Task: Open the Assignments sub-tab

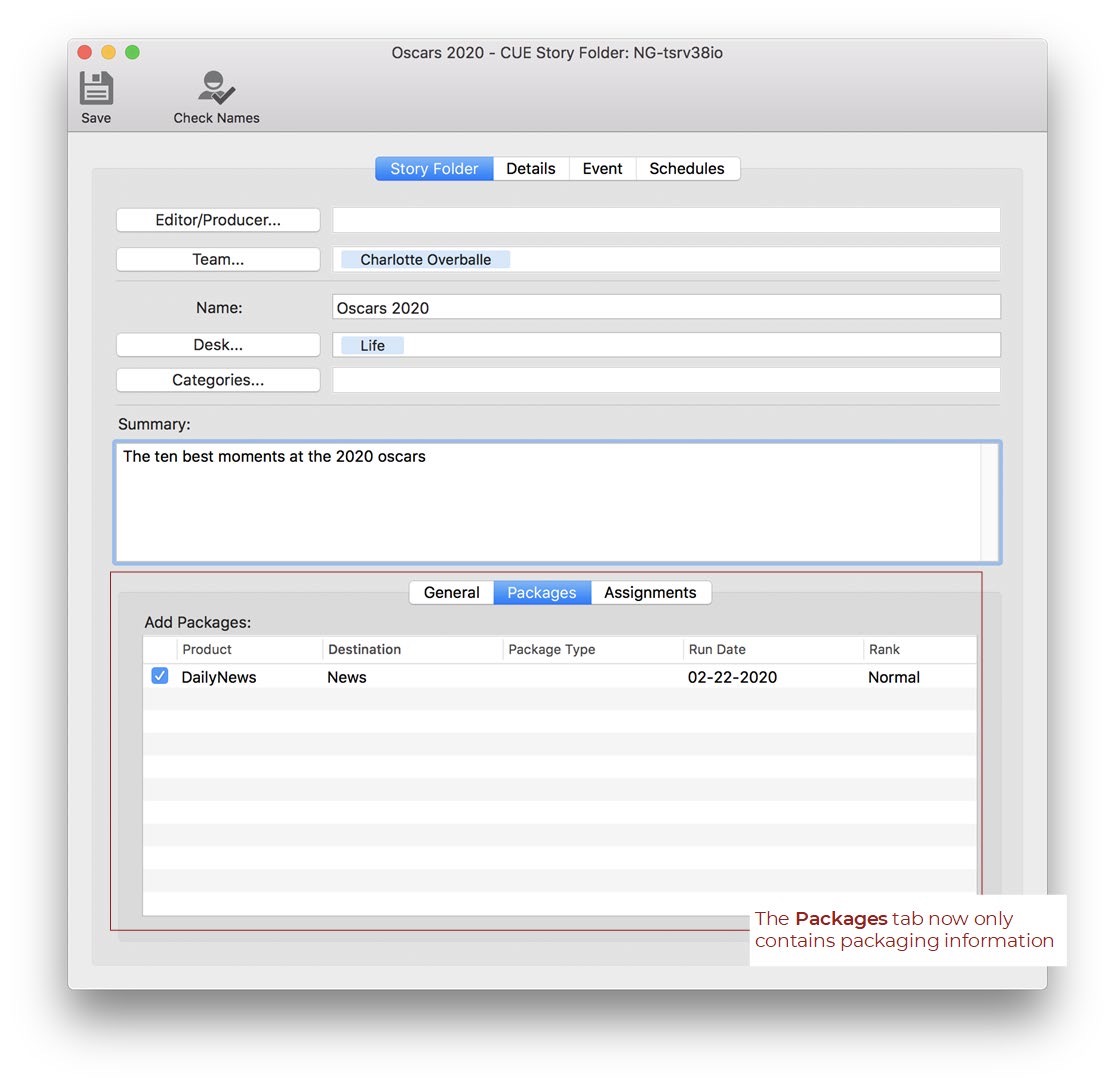Action: pyautogui.click(x=650, y=593)
